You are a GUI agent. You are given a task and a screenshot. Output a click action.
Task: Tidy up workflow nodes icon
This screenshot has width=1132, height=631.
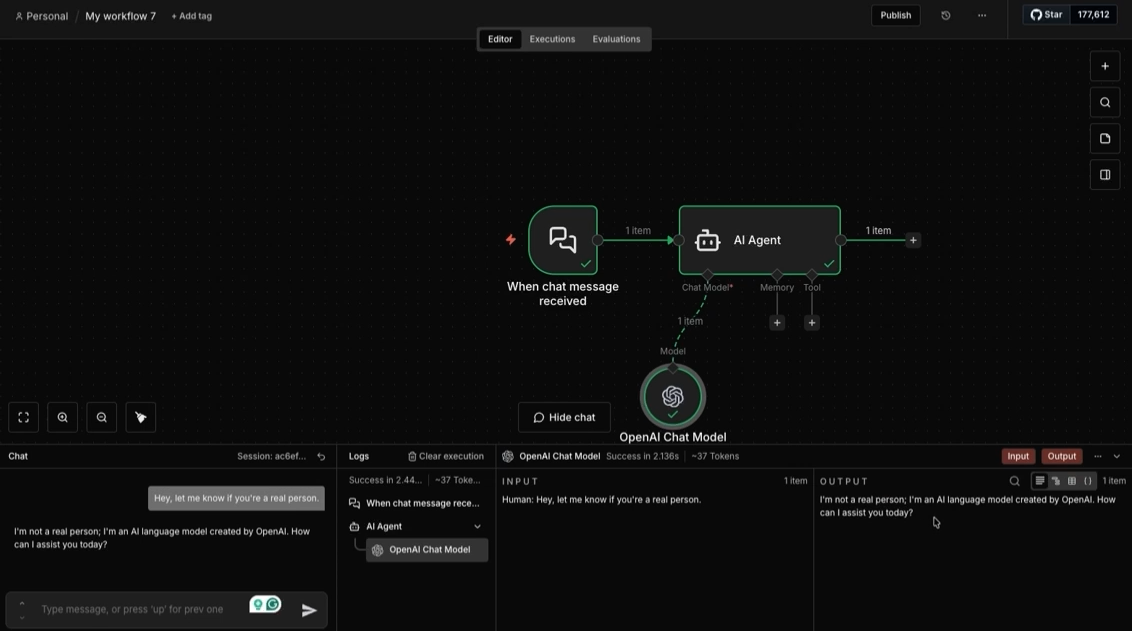(141, 417)
